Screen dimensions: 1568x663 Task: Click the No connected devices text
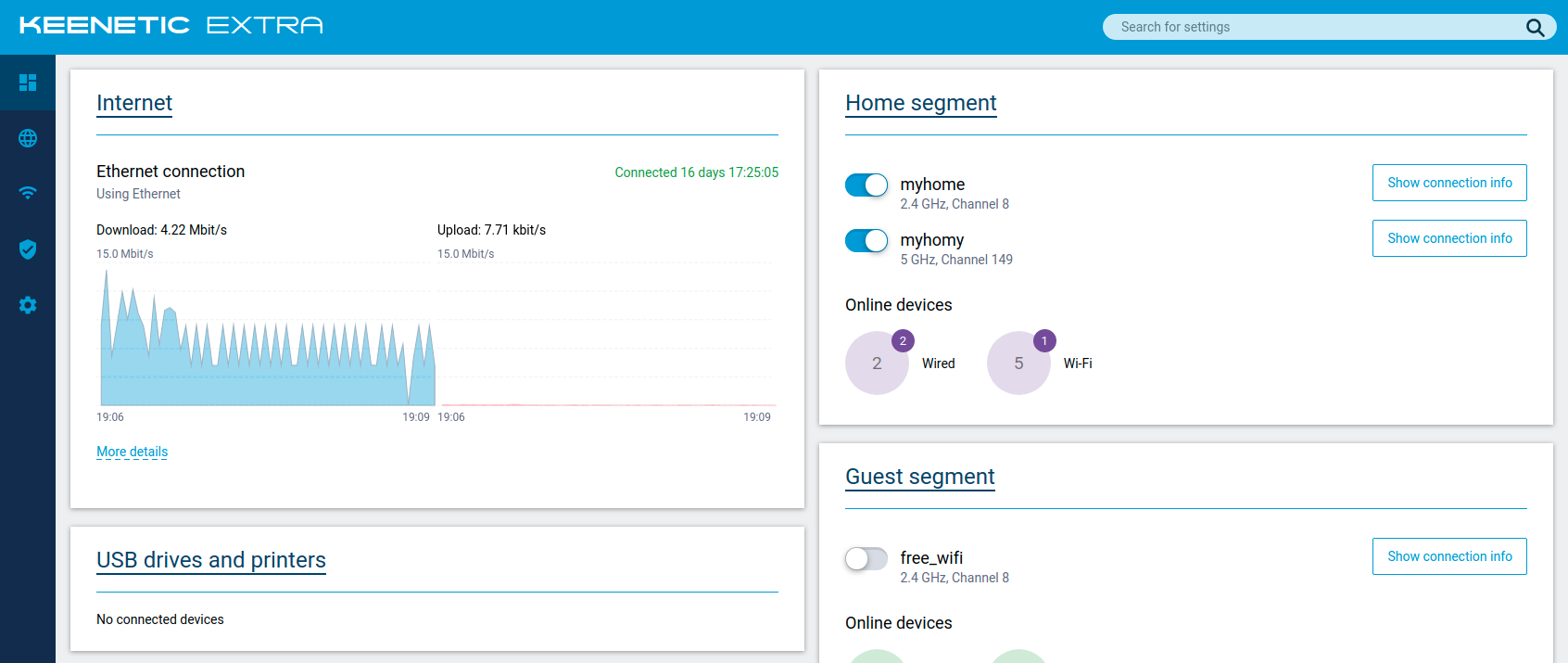coord(160,619)
